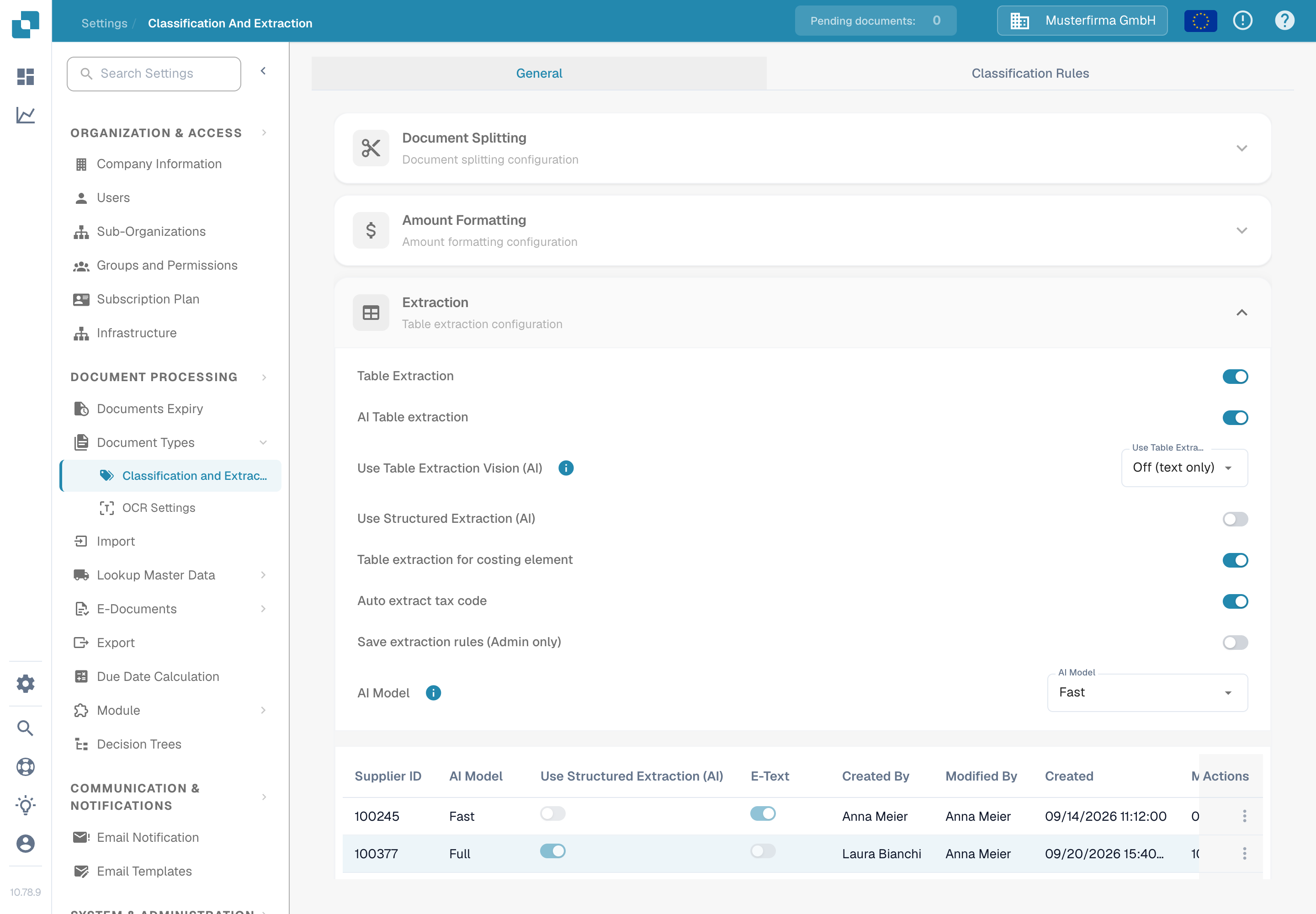
Task: Open the dashboard icon in left rail
Action: click(x=25, y=77)
